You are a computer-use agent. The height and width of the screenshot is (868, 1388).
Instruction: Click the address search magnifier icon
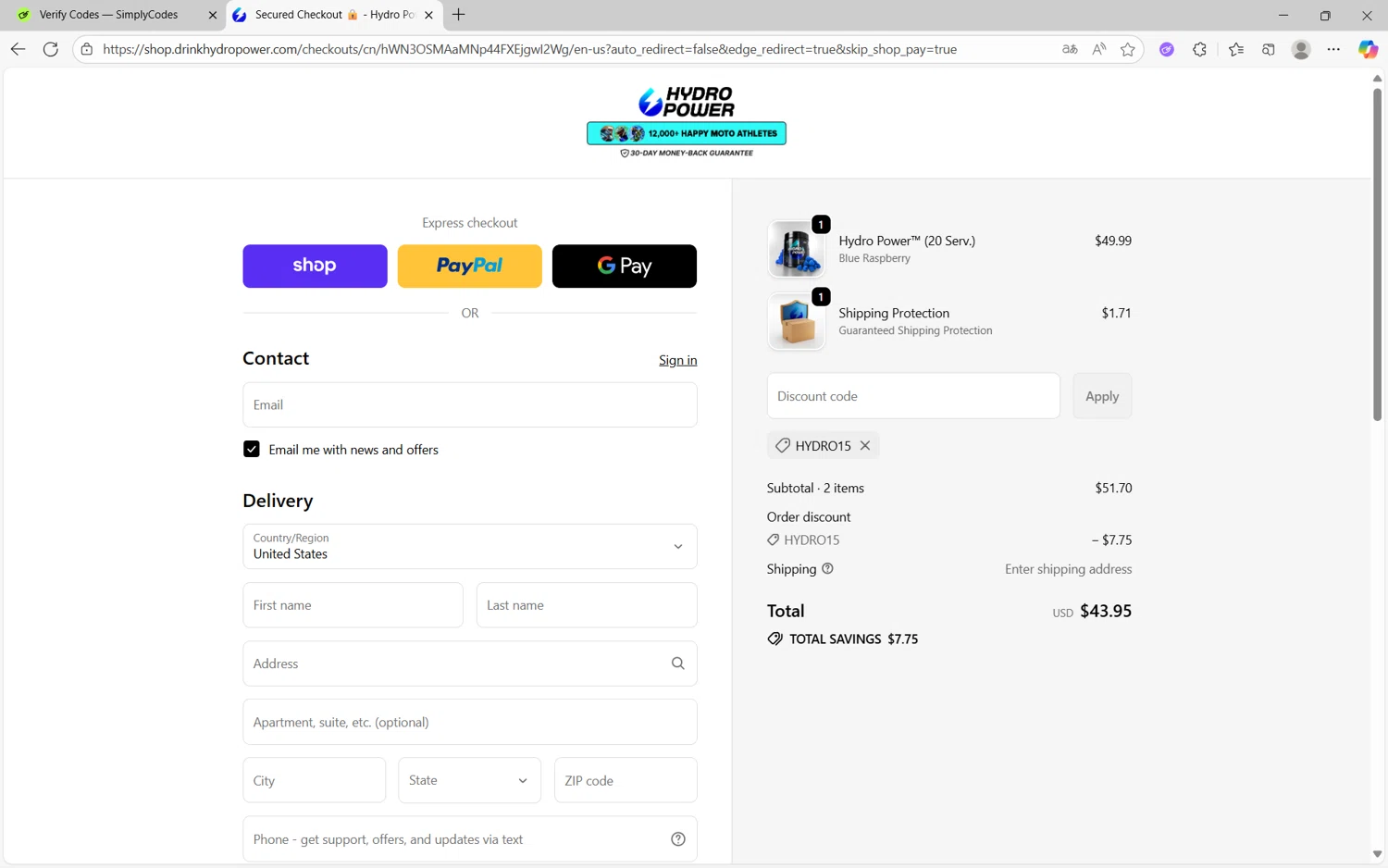coord(678,663)
